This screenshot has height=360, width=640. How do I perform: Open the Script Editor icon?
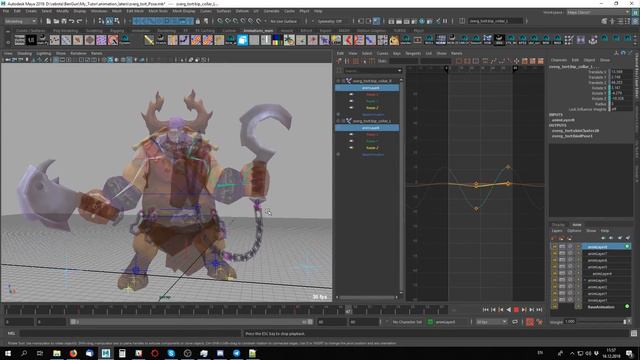click(x=634, y=333)
